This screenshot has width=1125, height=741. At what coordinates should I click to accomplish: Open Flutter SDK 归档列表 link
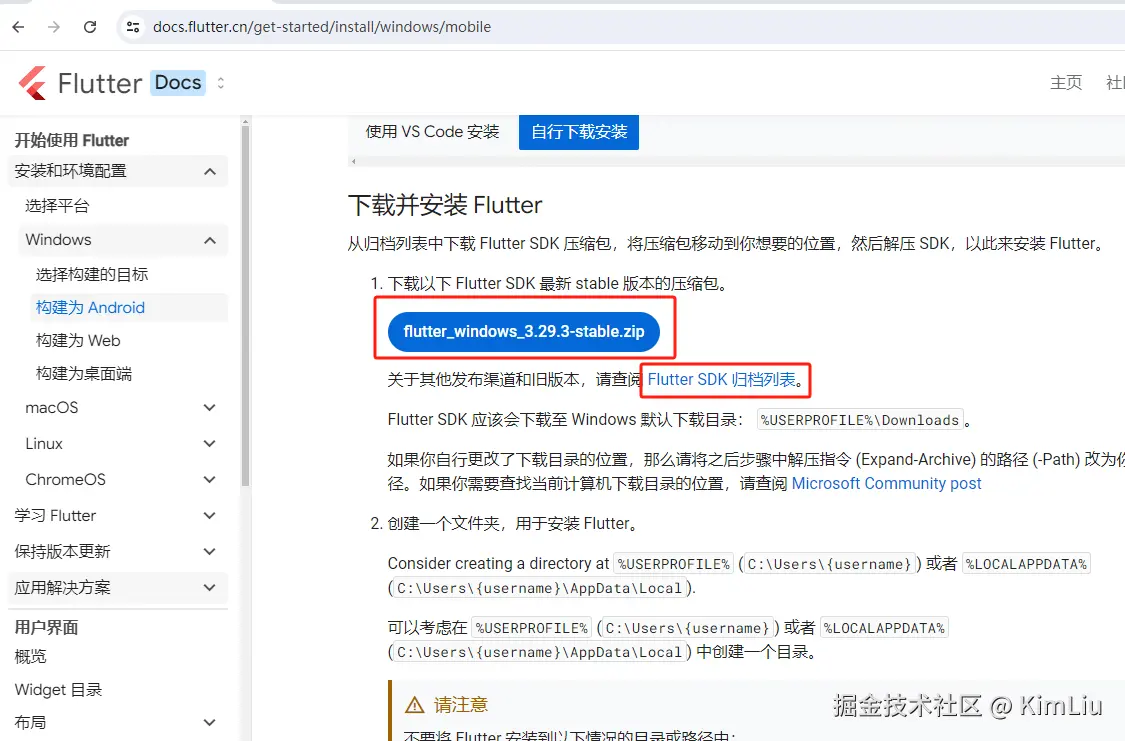click(722, 379)
